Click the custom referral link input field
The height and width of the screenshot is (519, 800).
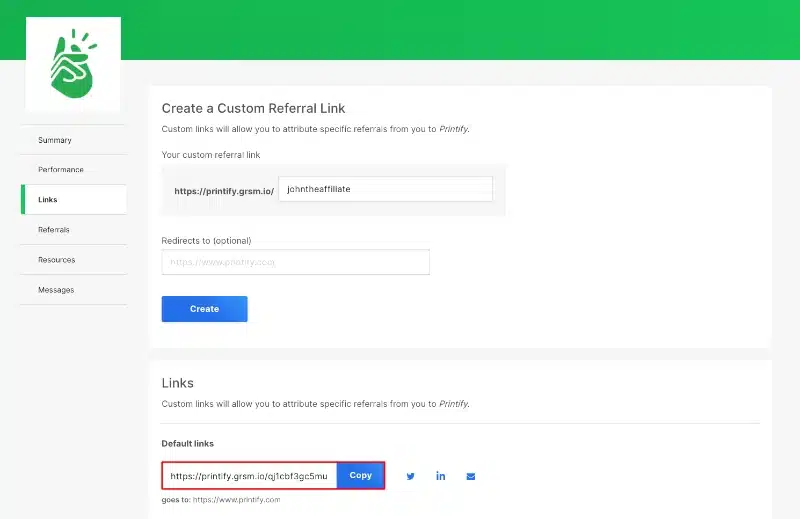(x=386, y=189)
